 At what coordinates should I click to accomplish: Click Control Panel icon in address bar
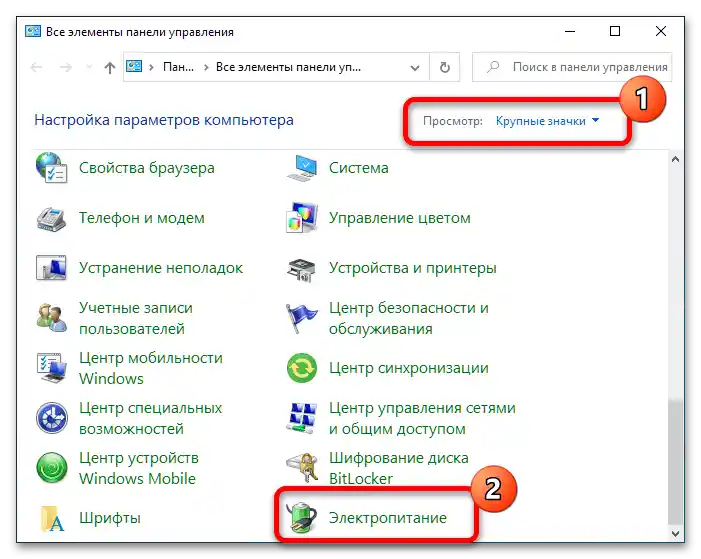click(x=134, y=67)
